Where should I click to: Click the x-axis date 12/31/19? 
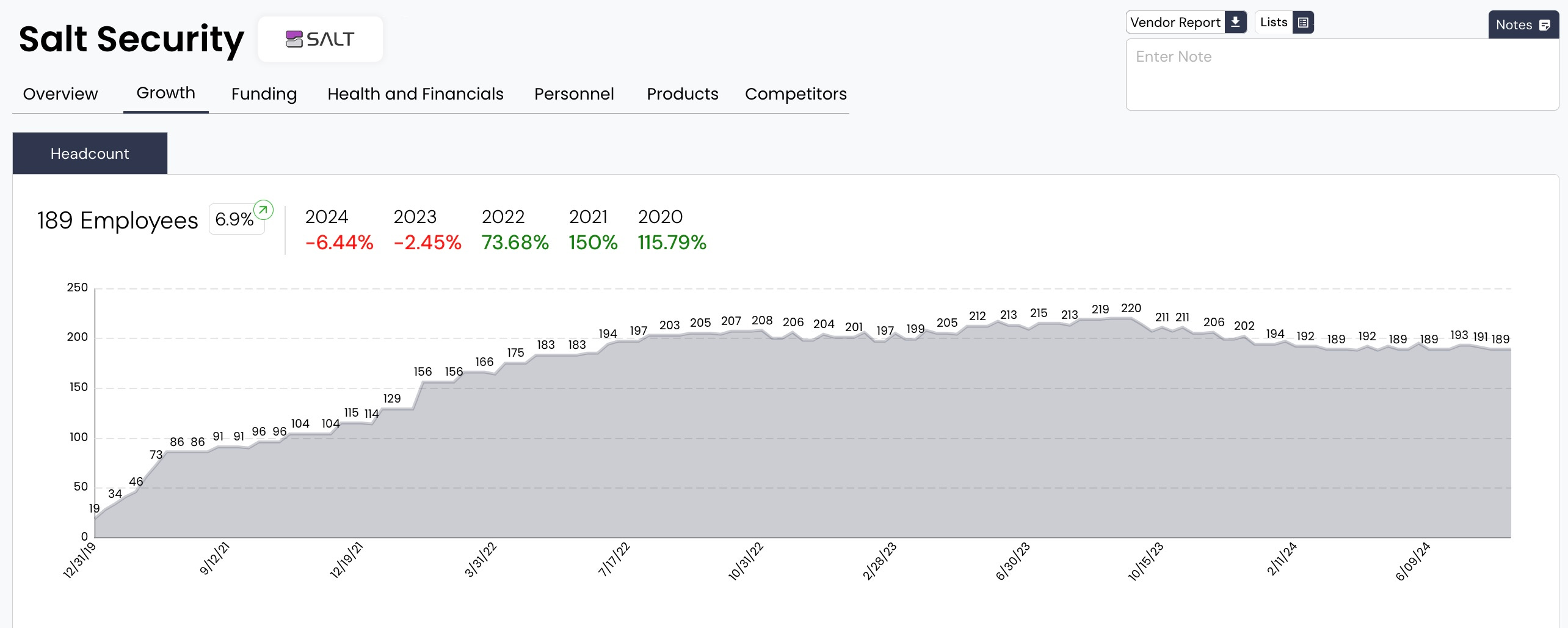click(79, 560)
